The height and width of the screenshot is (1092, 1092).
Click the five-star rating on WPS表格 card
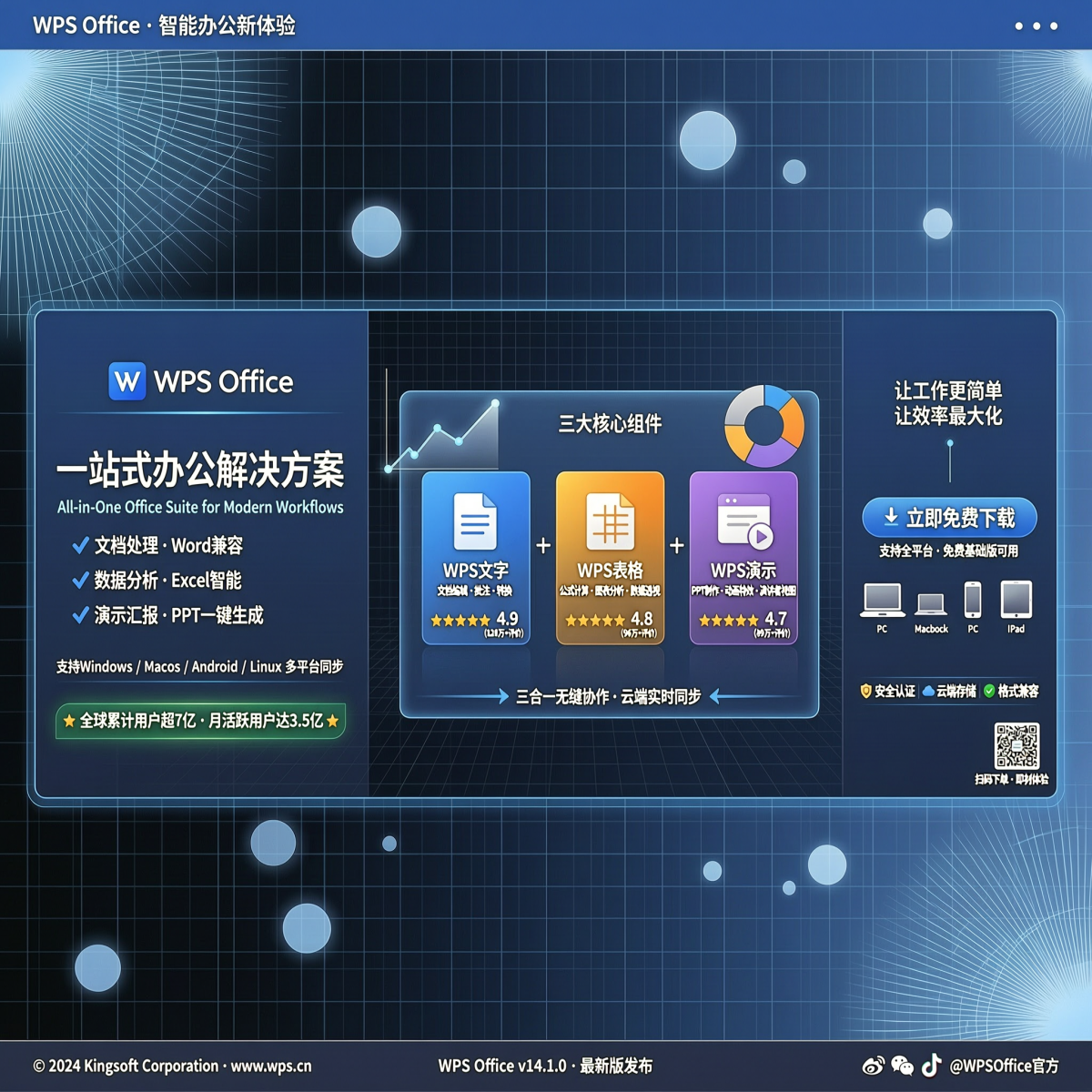[x=595, y=621]
